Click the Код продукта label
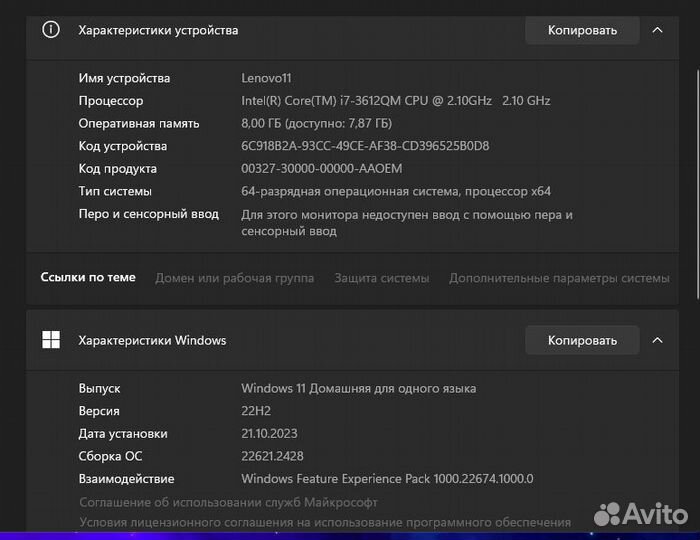 click(117, 169)
